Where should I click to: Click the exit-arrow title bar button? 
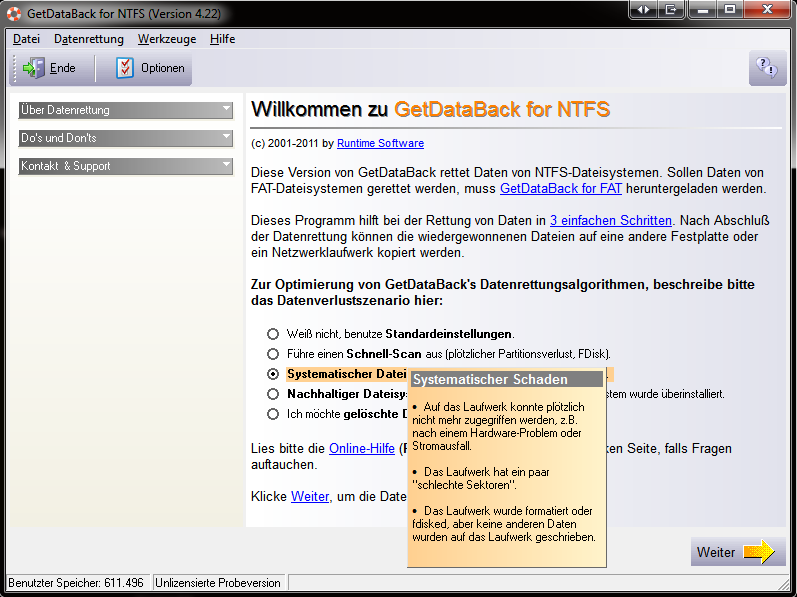(671, 10)
